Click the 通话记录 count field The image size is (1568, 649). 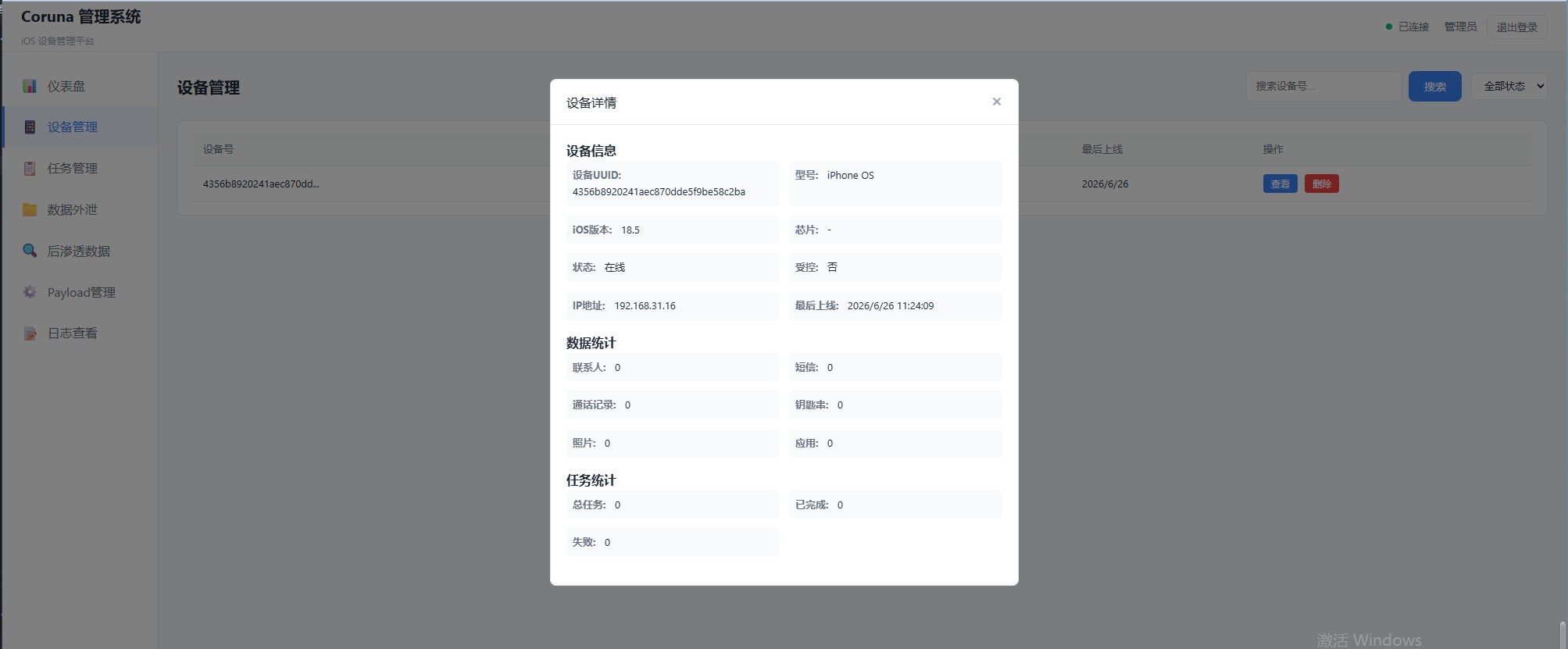673,405
